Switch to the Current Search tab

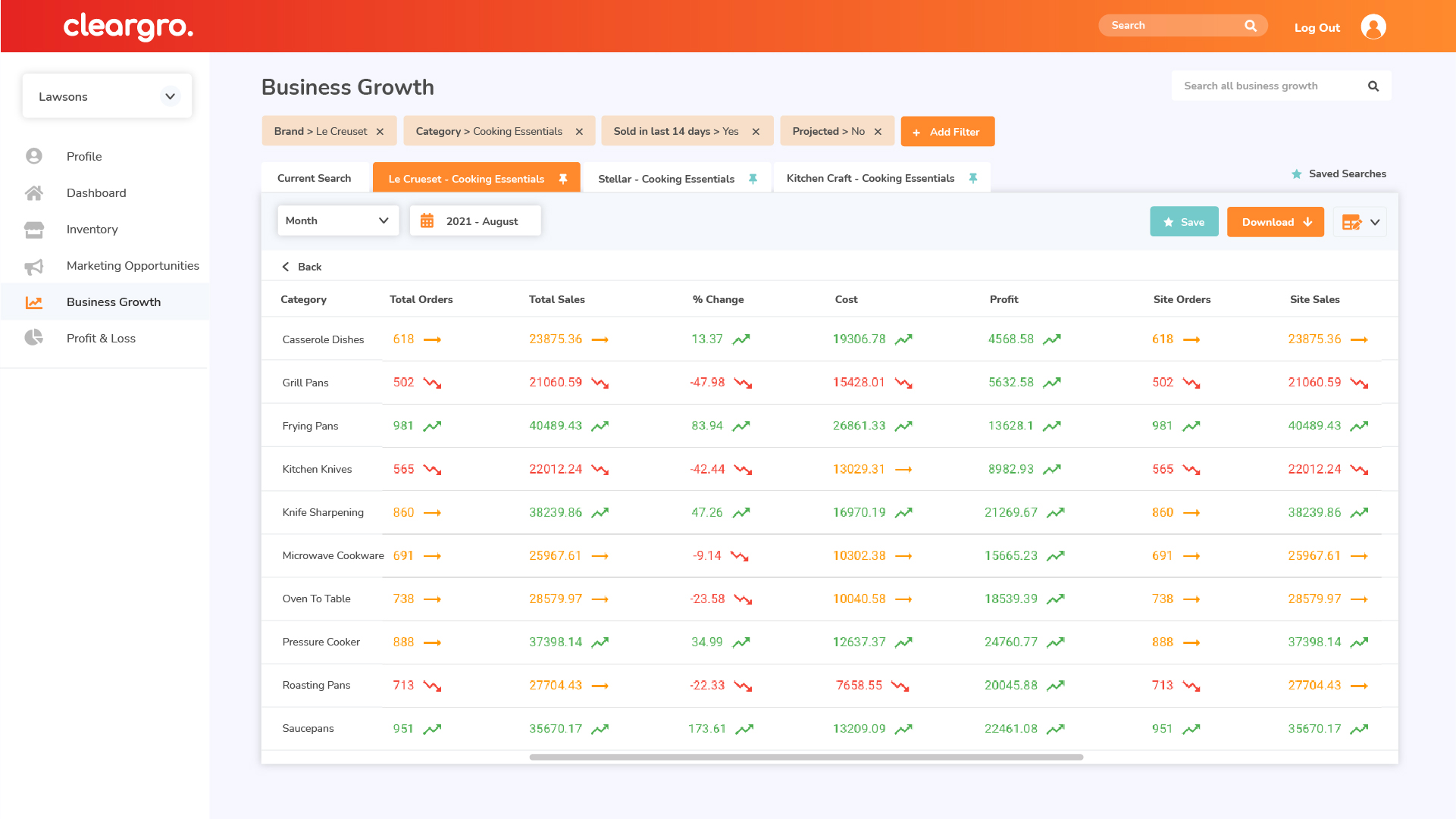(314, 178)
